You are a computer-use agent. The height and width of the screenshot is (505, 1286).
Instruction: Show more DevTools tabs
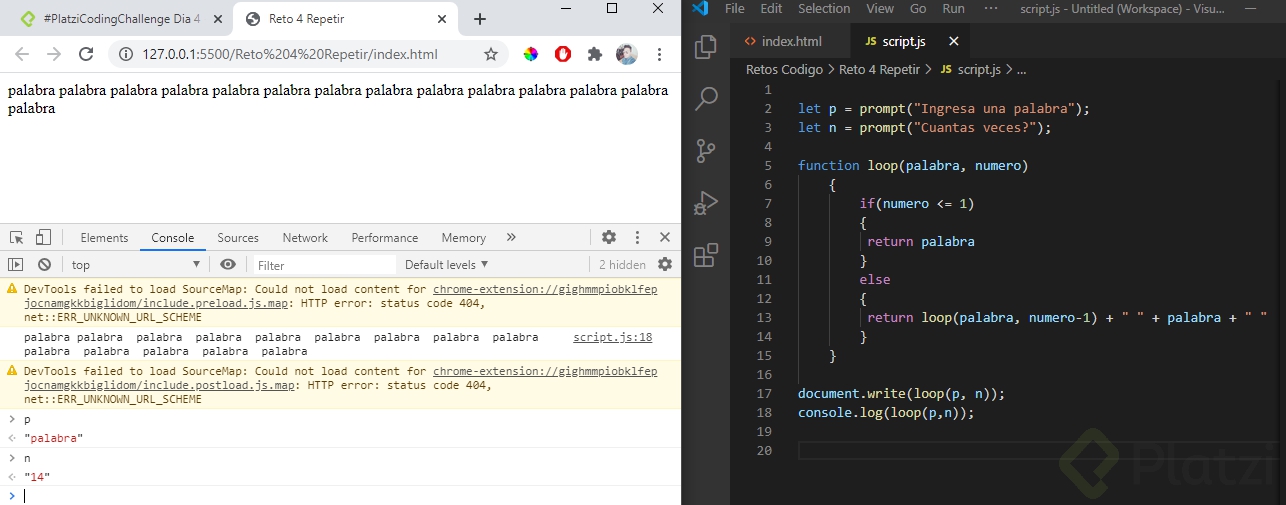tap(511, 238)
